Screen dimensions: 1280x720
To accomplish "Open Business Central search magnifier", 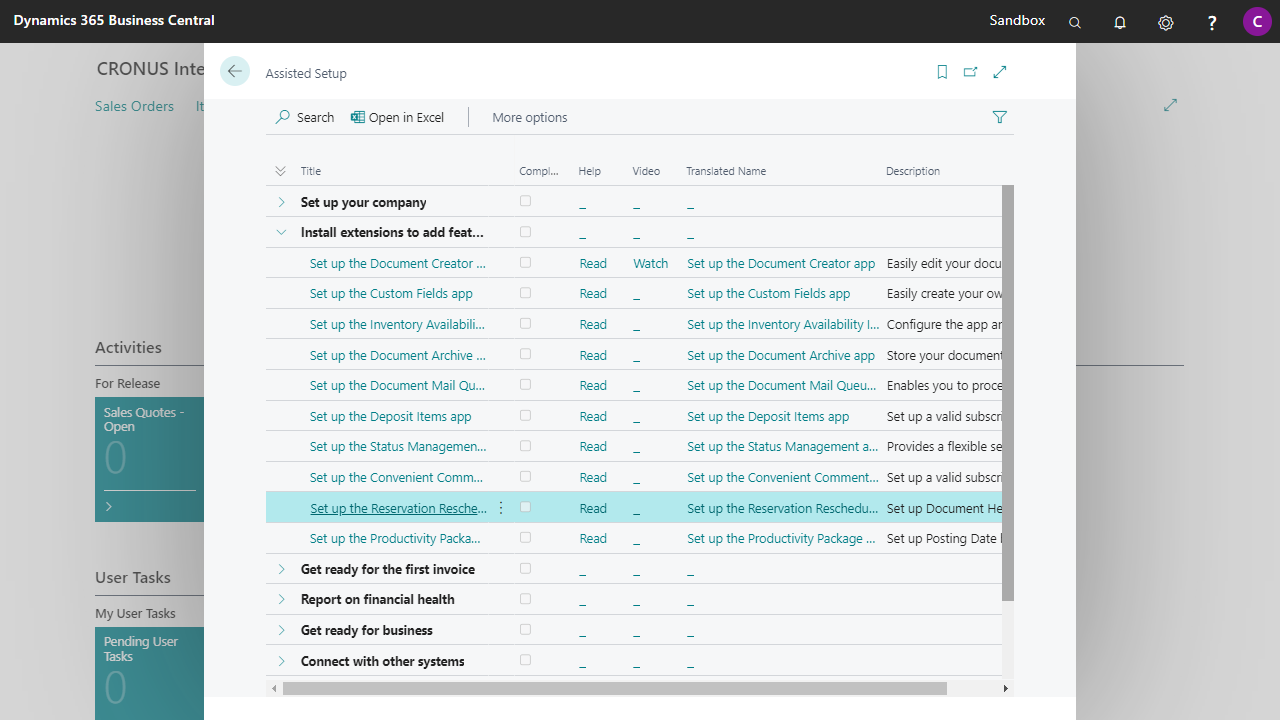I will [1074, 21].
